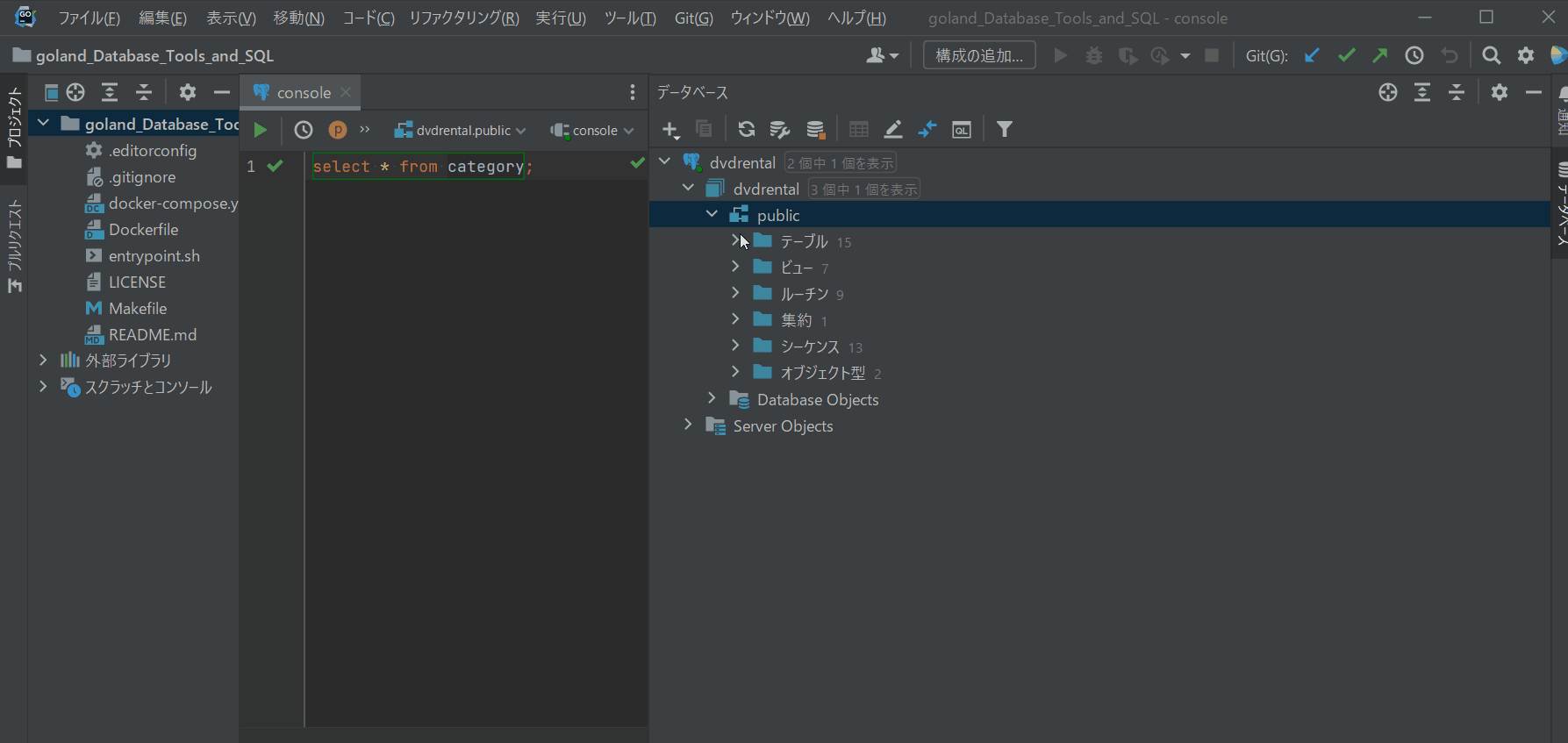Expand 外部ライブラリ in project tree
Viewport: 1568px width, 743px height.
click(43, 361)
